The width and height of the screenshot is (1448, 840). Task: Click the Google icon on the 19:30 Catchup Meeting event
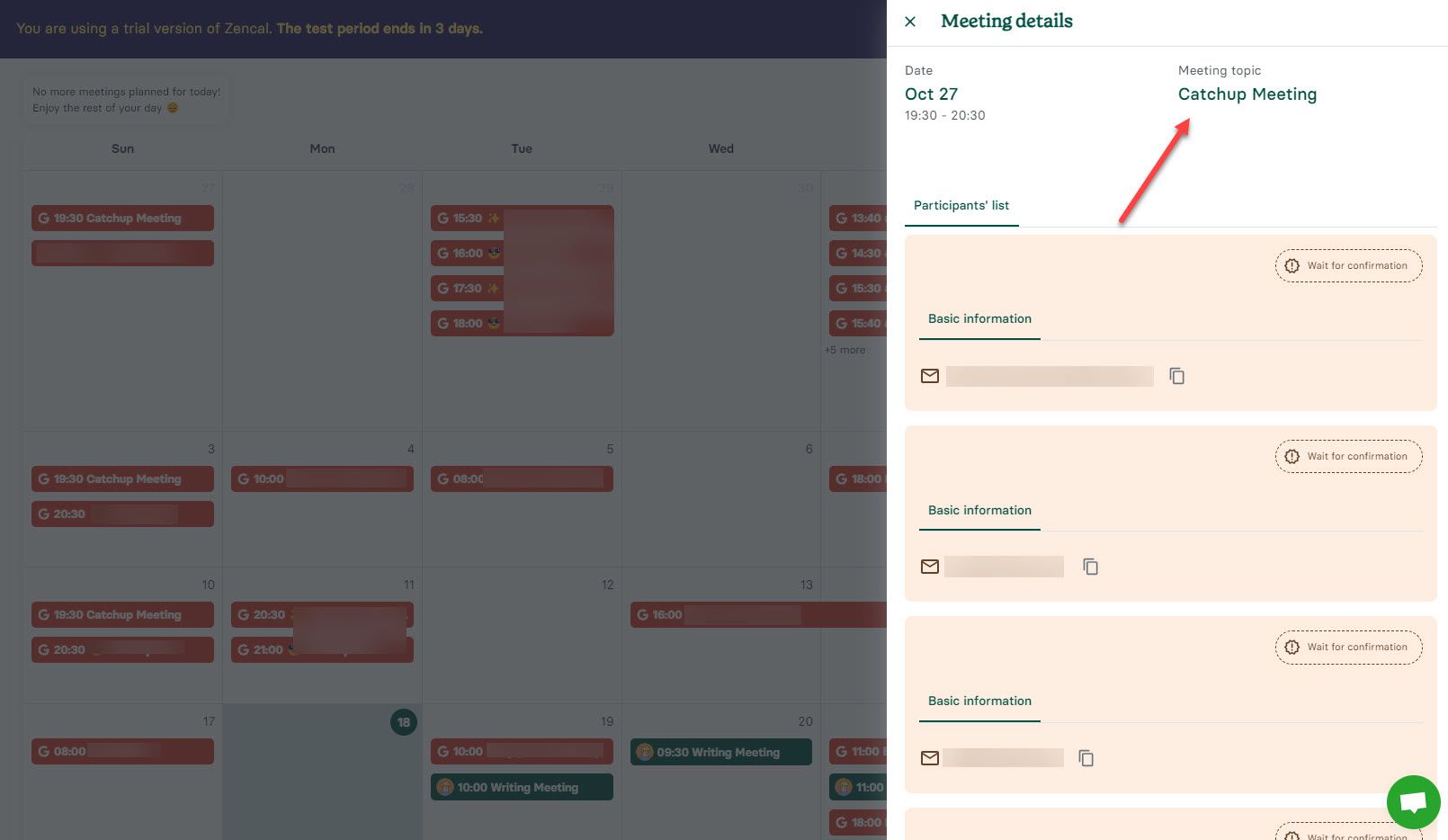(43, 218)
